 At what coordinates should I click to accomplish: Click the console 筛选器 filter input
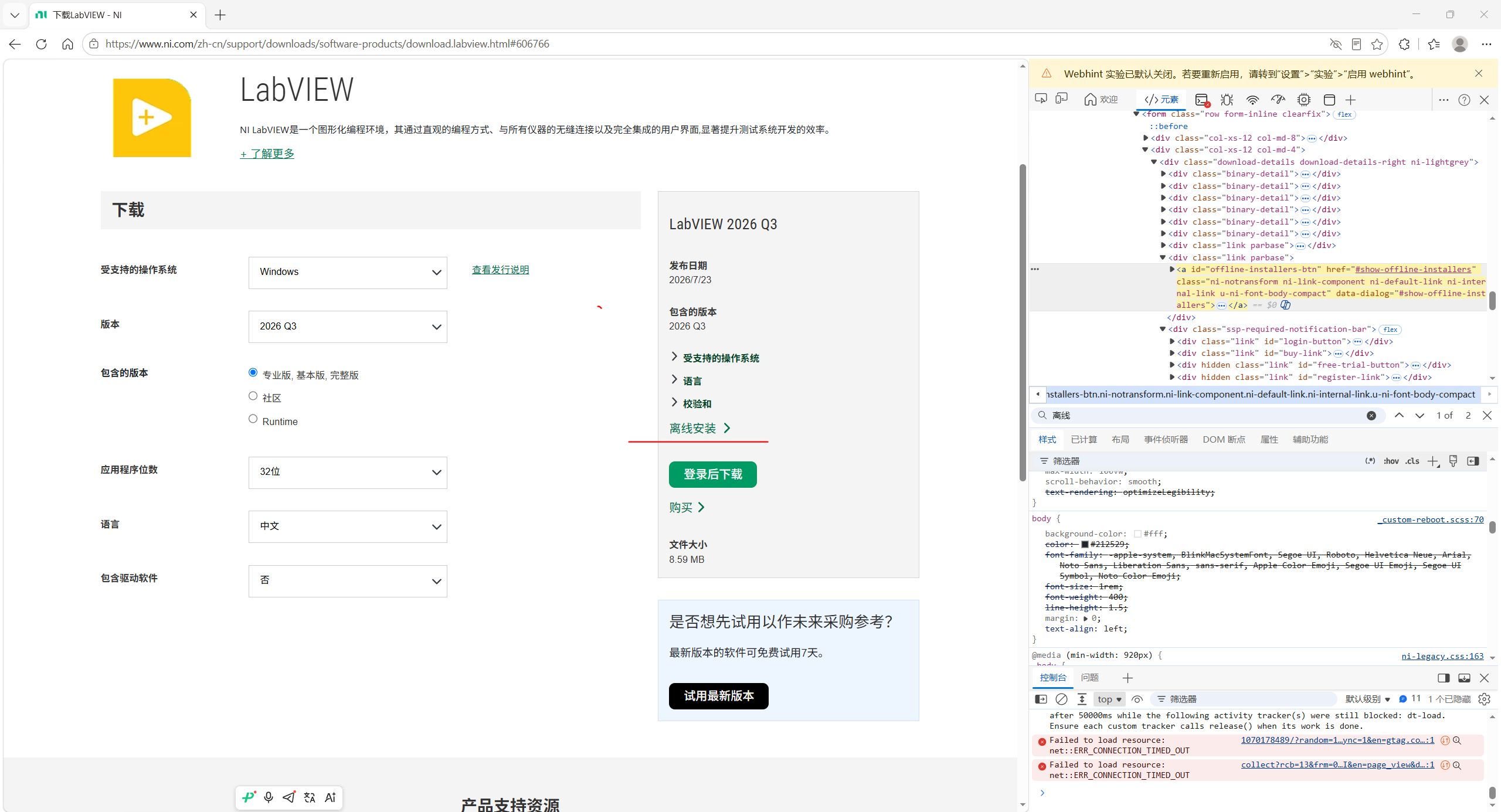click(1243, 699)
